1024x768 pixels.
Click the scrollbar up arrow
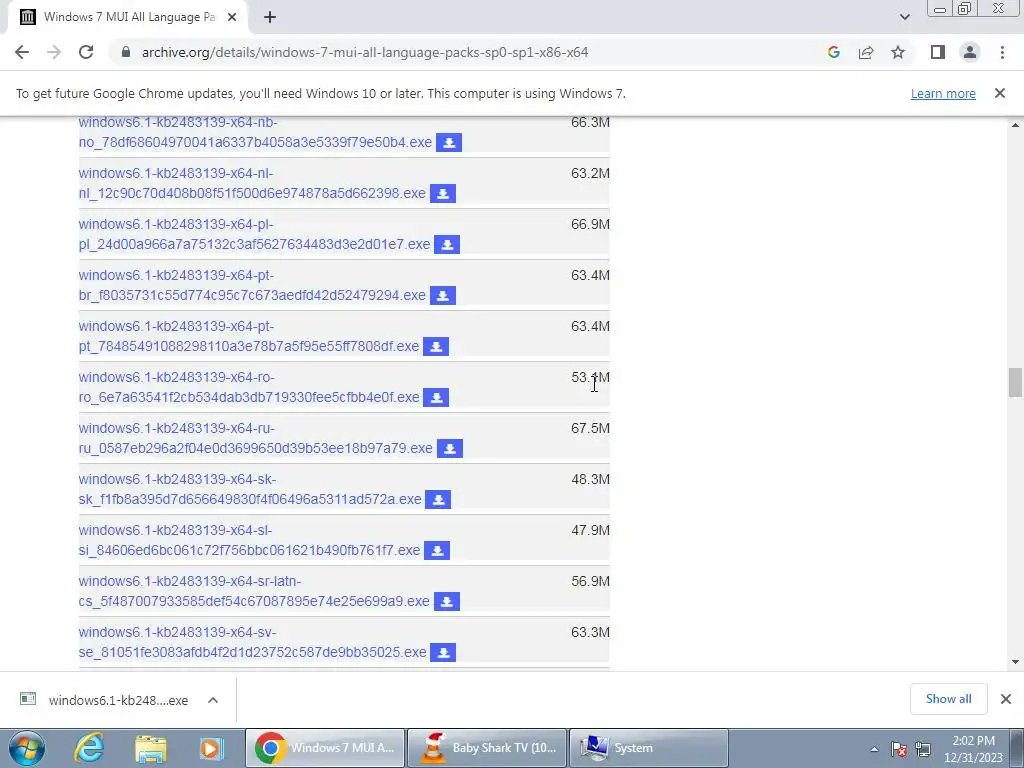coord(1015,125)
